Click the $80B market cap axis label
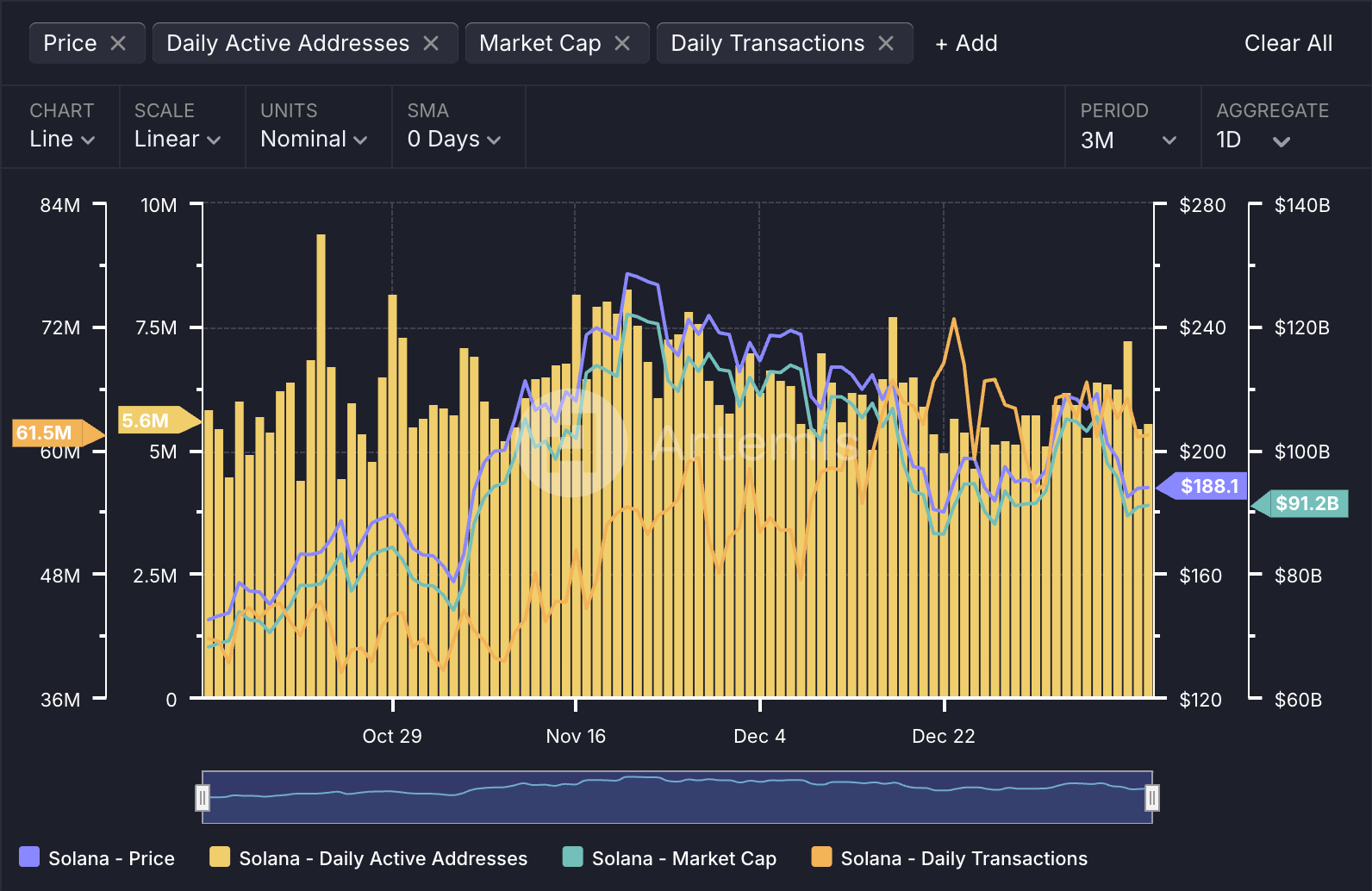Viewport: 1372px width, 891px height. [1298, 576]
